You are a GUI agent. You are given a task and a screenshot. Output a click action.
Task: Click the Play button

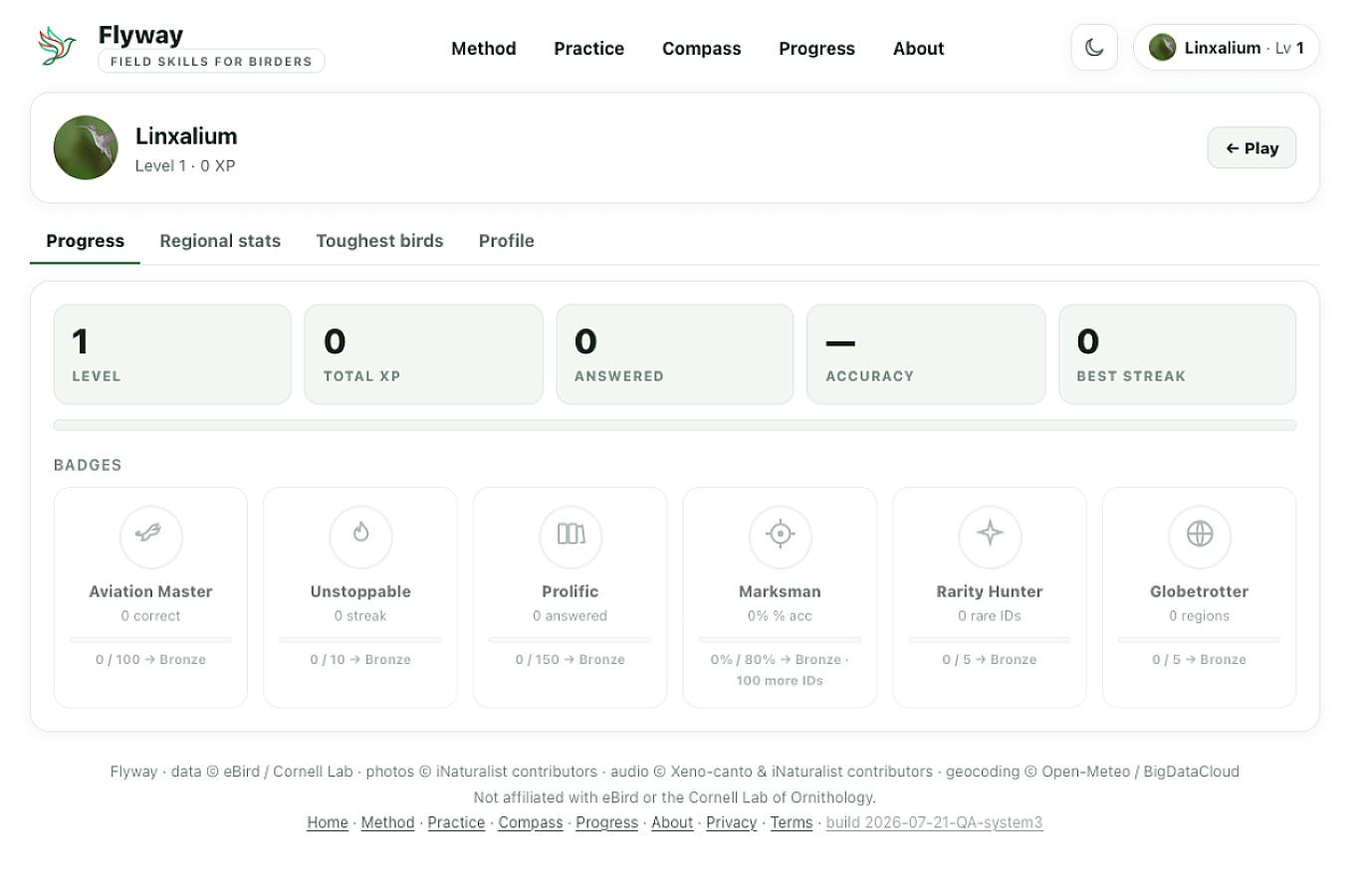point(1251,148)
